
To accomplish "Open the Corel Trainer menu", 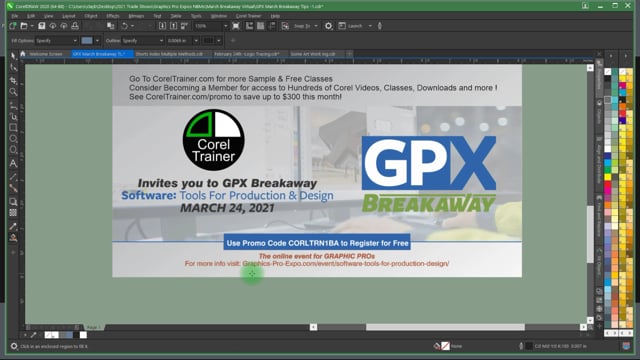I will [x=248, y=16].
